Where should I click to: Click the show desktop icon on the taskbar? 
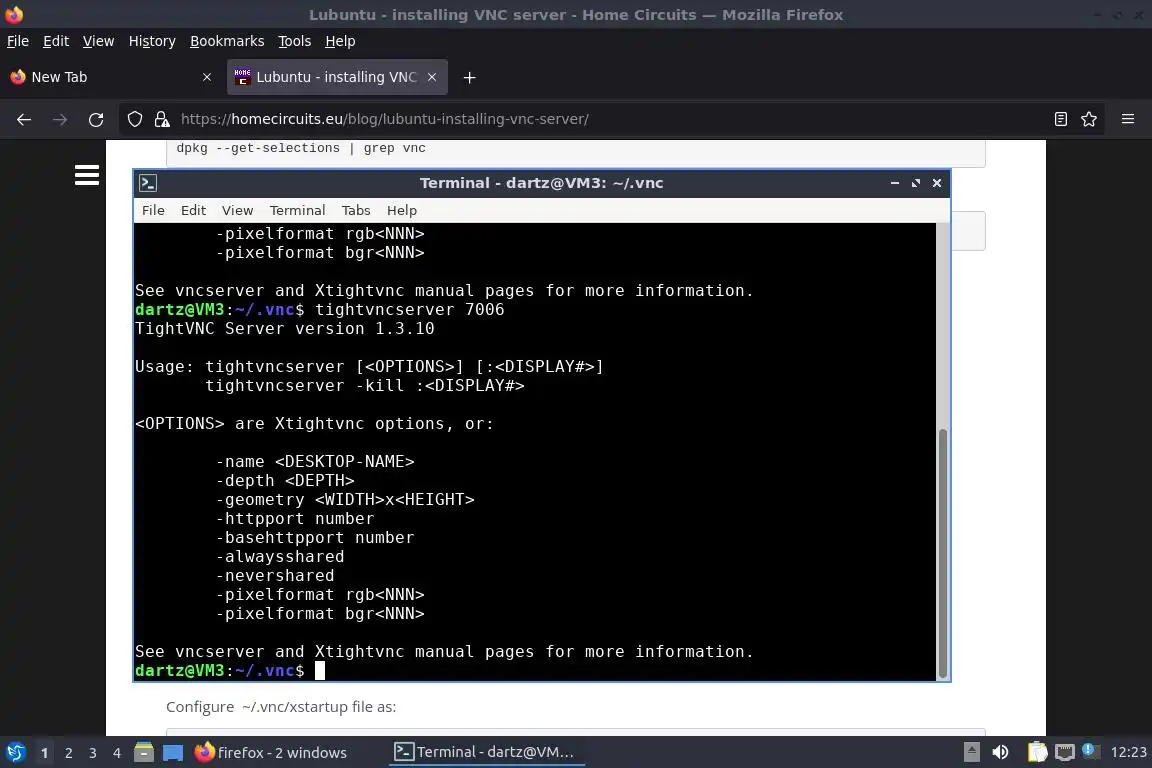(x=173, y=753)
